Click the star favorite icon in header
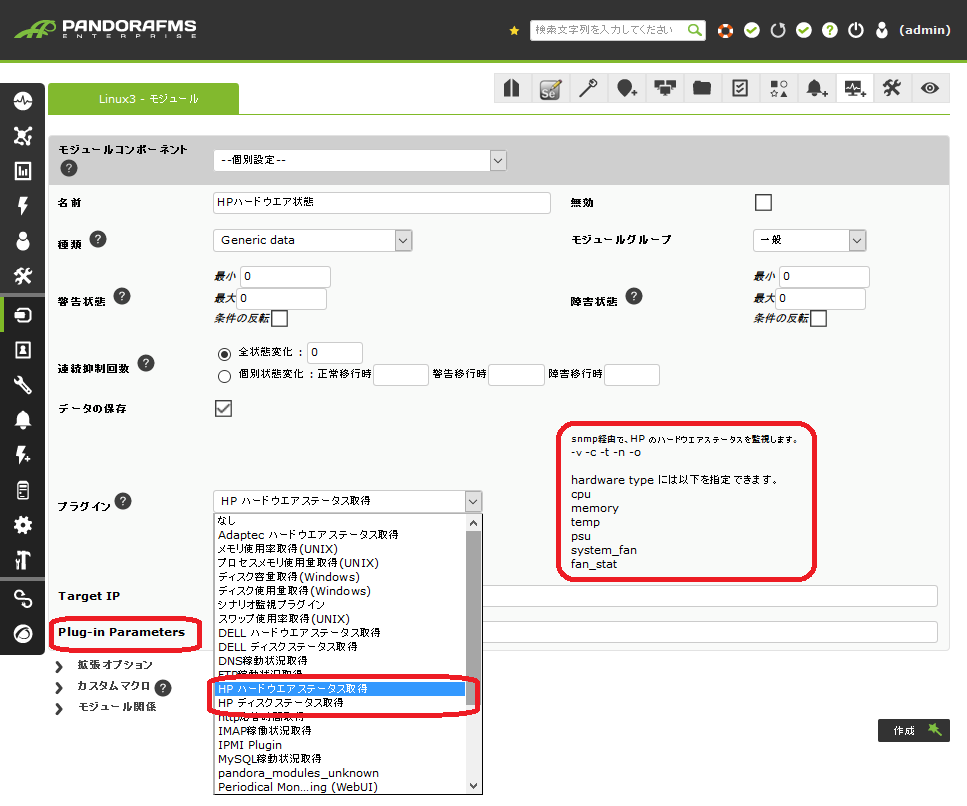 click(514, 30)
